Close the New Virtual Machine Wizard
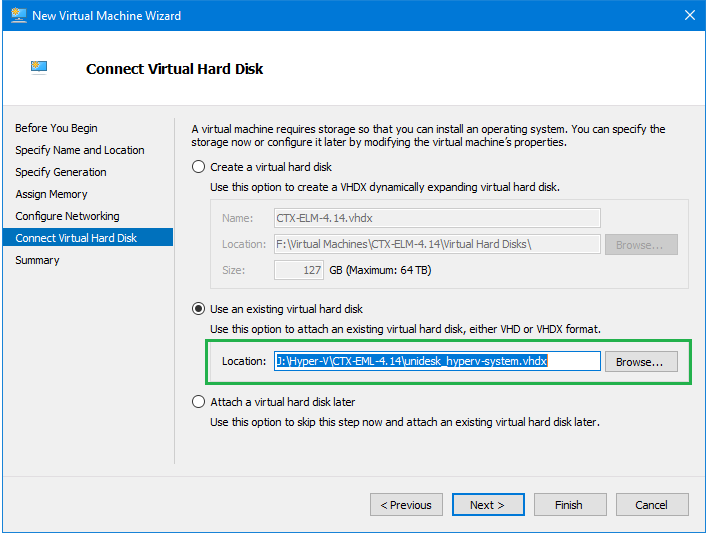 (689, 16)
